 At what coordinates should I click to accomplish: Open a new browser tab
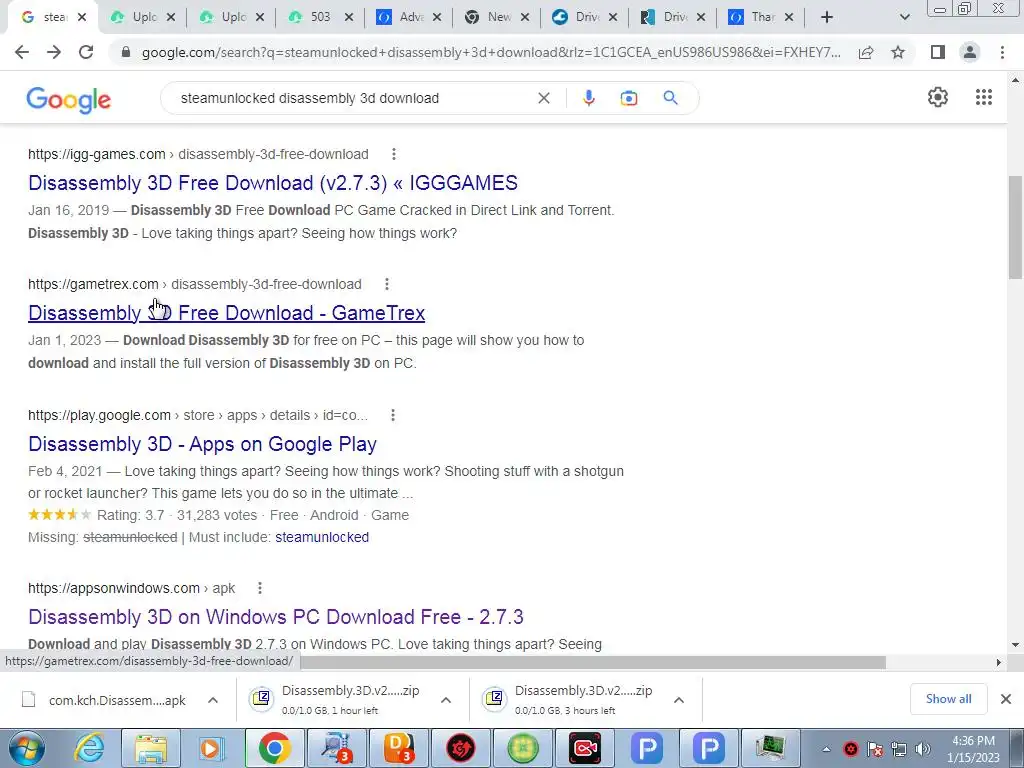[827, 18]
